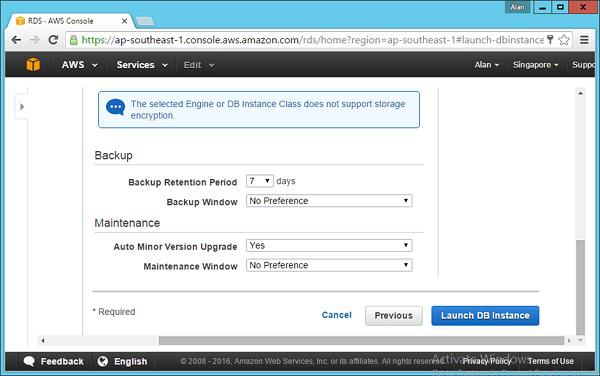
Task: Select the RDS - AWS Console tab
Action: [71, 21]
